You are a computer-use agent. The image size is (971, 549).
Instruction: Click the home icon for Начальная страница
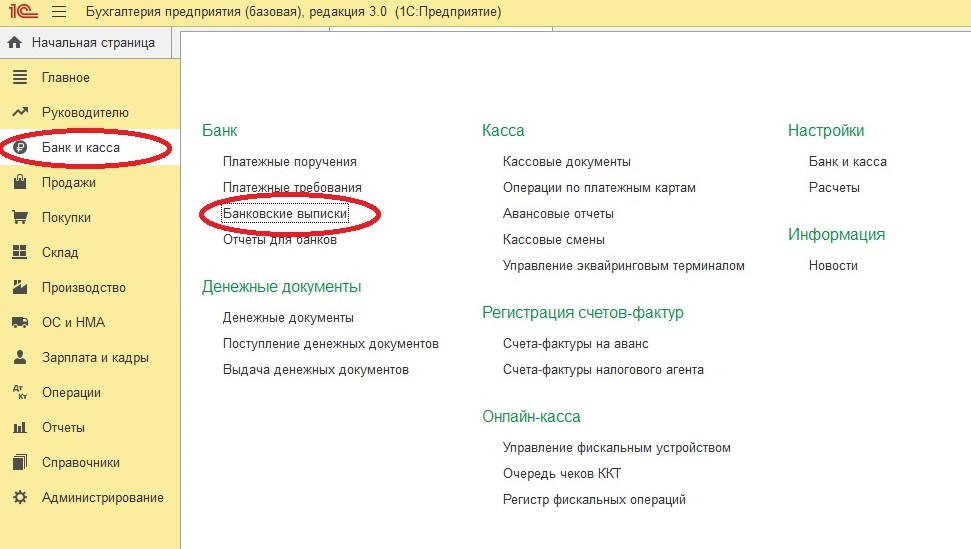click(15, 43)
